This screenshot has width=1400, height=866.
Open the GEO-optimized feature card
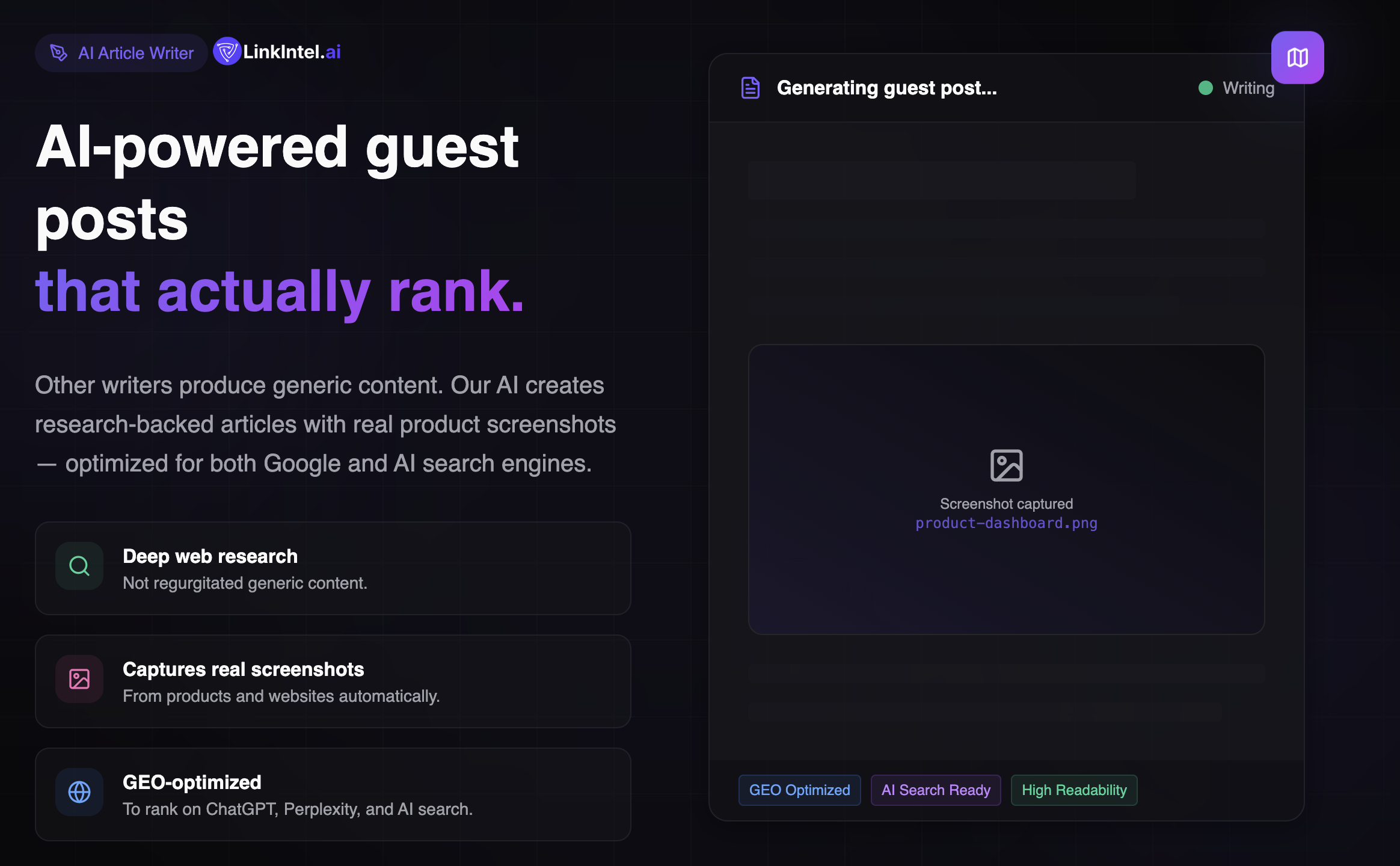click(x=333, y=794)
